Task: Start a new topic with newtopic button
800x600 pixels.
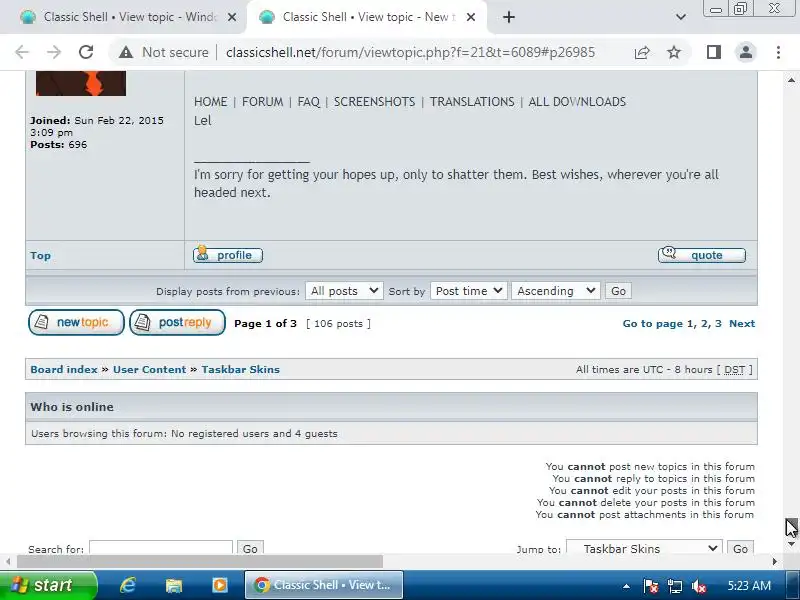Action: [76, 322]
